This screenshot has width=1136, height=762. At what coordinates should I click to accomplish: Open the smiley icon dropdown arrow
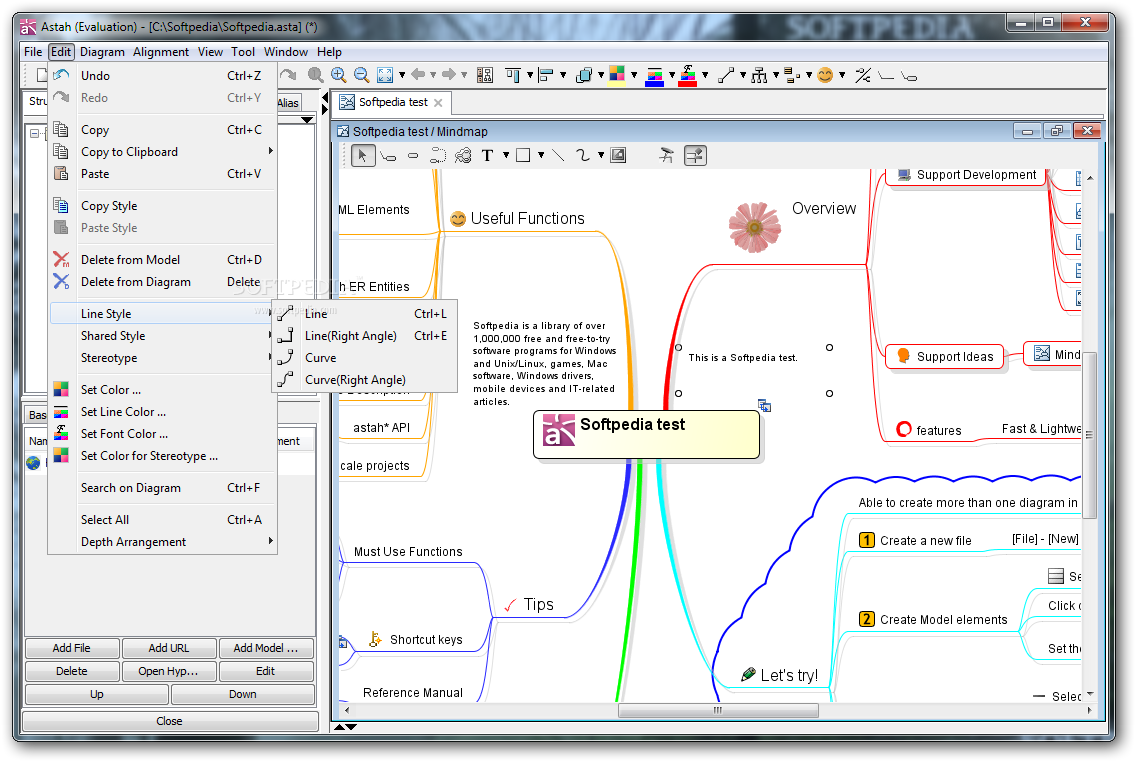pos(842,75)
